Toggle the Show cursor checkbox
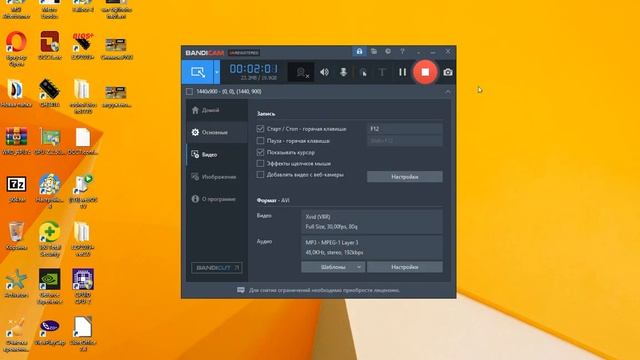The width and height of the screenshot is (640, 360). [x=260, y=152]
